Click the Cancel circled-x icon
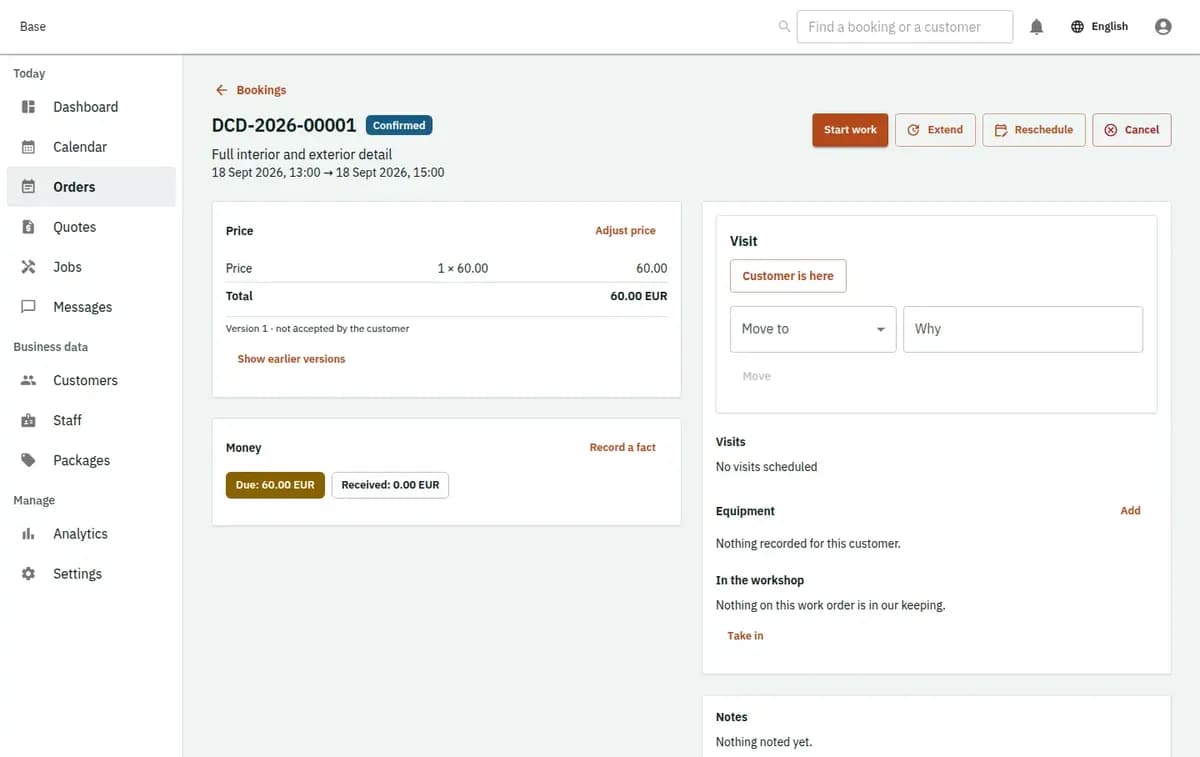1200x757 pixels. click(1111, 130)
